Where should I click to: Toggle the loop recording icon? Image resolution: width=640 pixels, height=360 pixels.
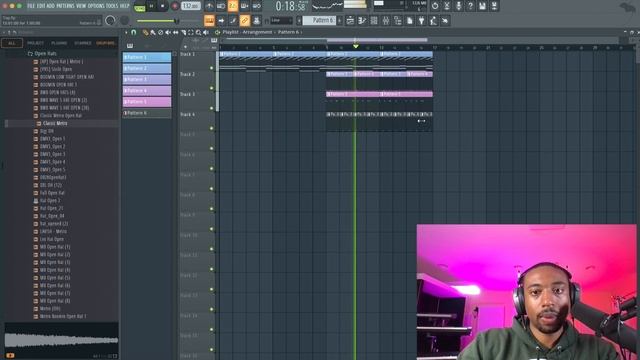click(x=256, y=6)
